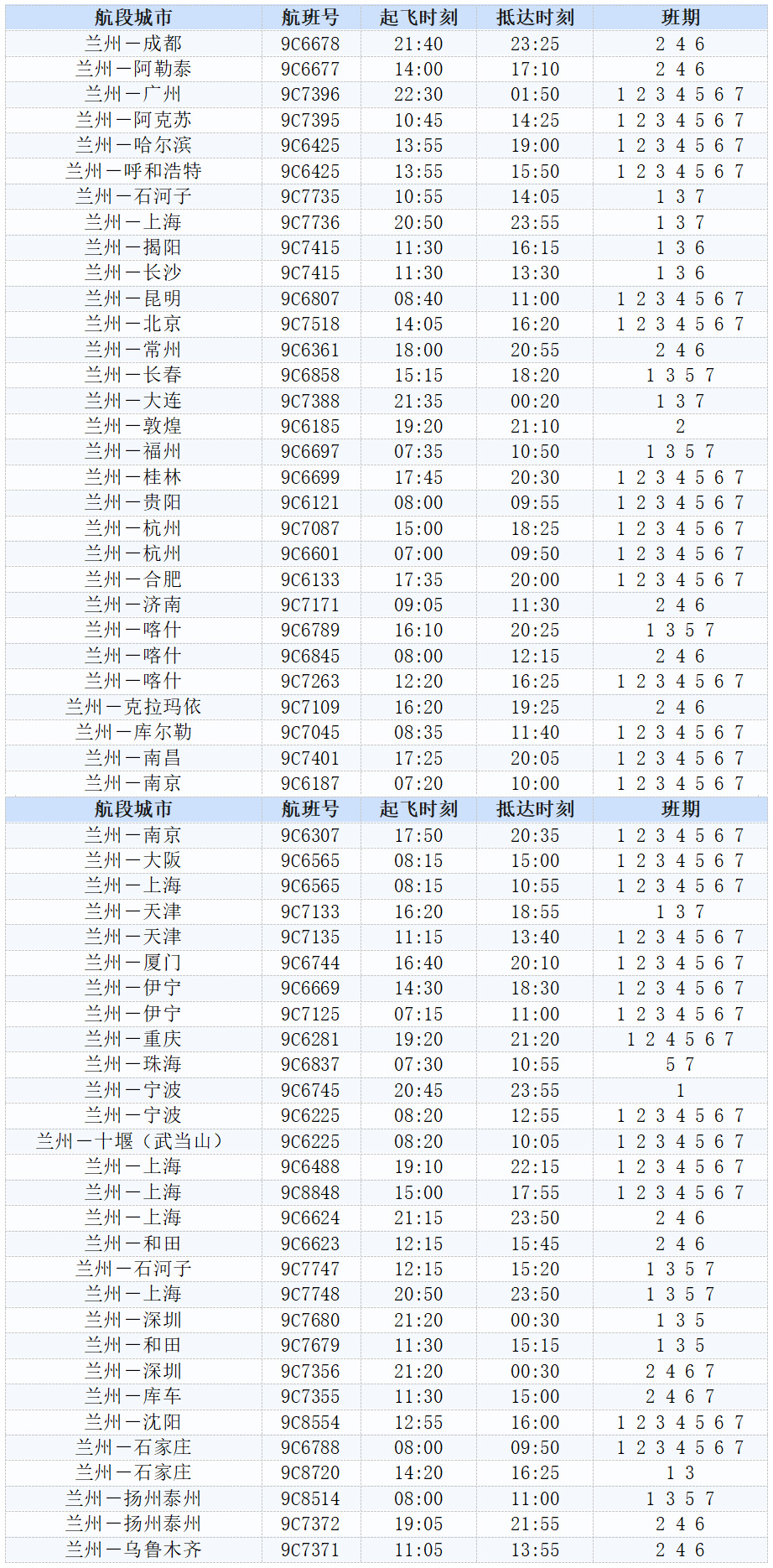
Task: Select the 兰州一厦门 route cell
Action: pyautogui.click(x=133, y=963)
